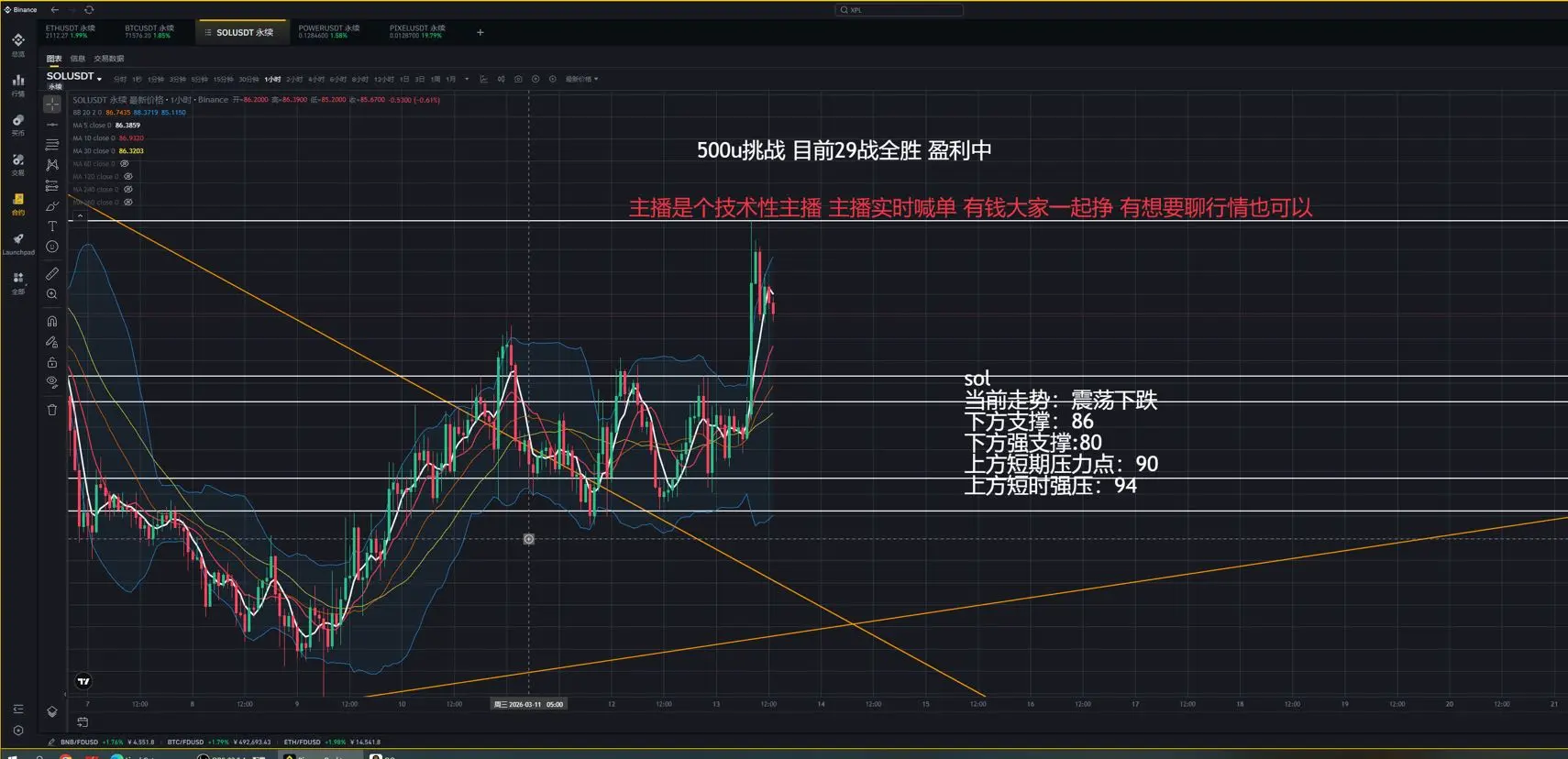The width and height of the screenshot is (1568, 759).
Task: Select the Fibonacci retracement tool
Action: click(52, 145)
